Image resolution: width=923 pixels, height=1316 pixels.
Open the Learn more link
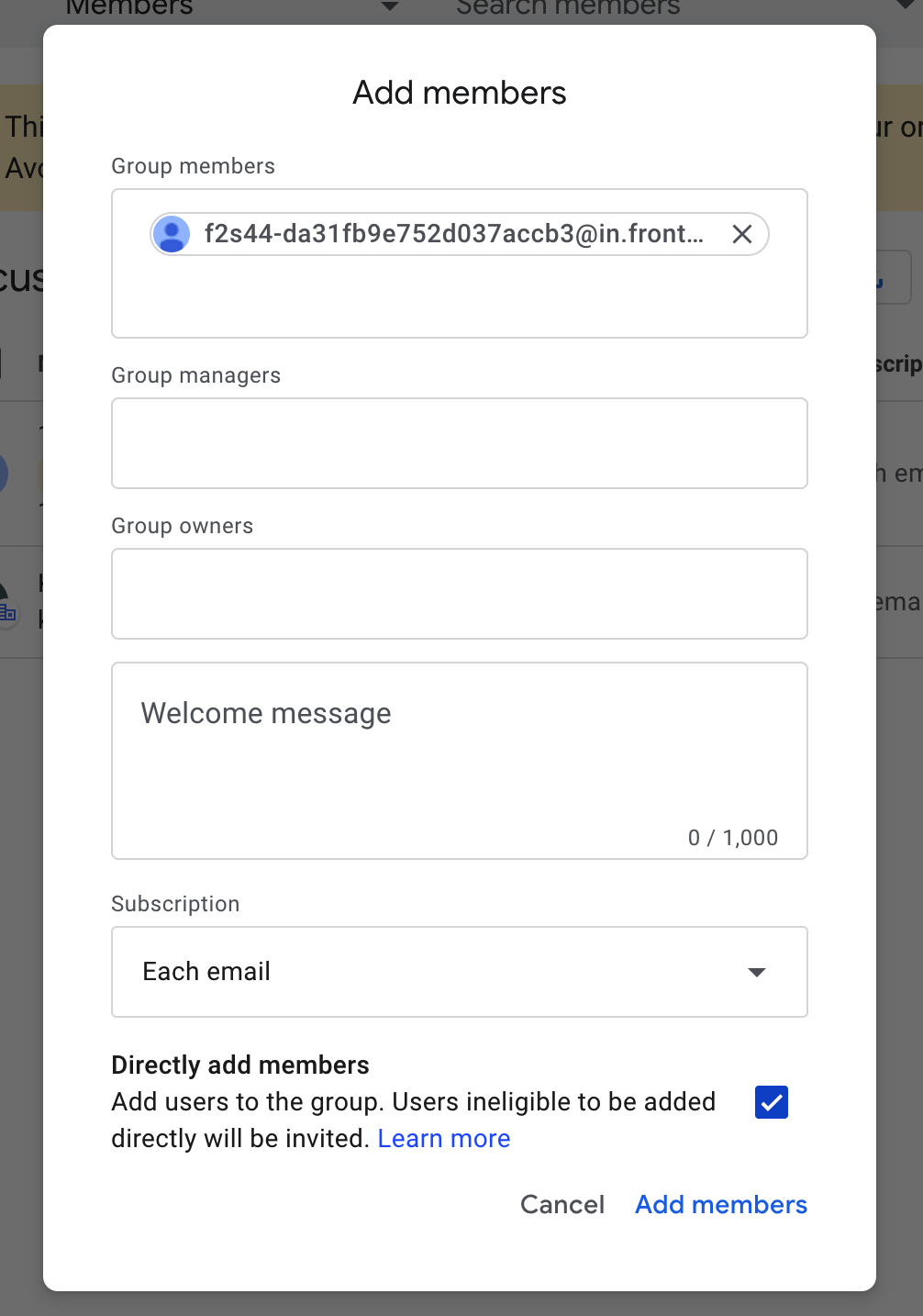click(444, 1139)
